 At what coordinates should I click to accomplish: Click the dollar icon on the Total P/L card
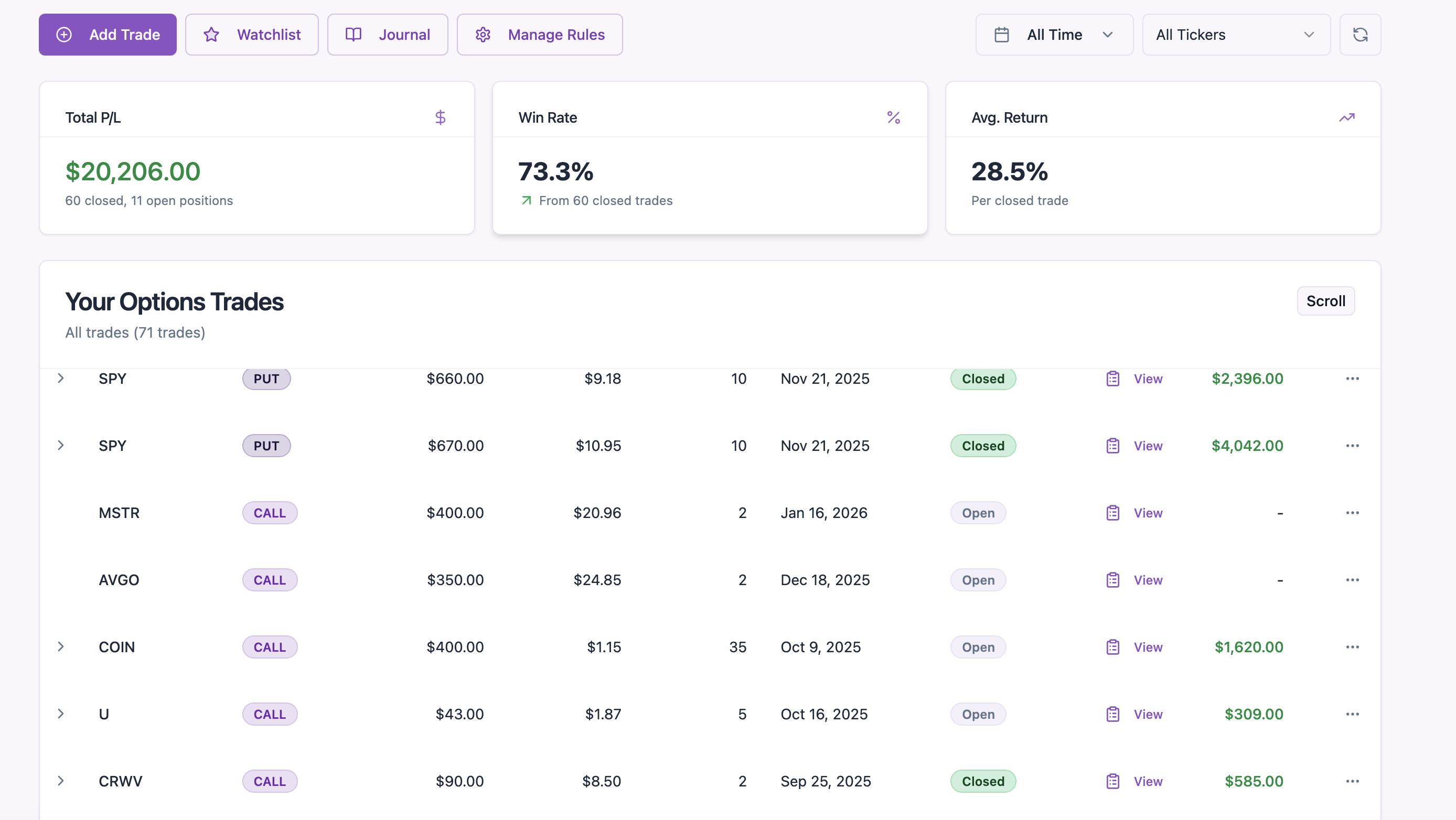pyautogui.click(x=440, y=117)
